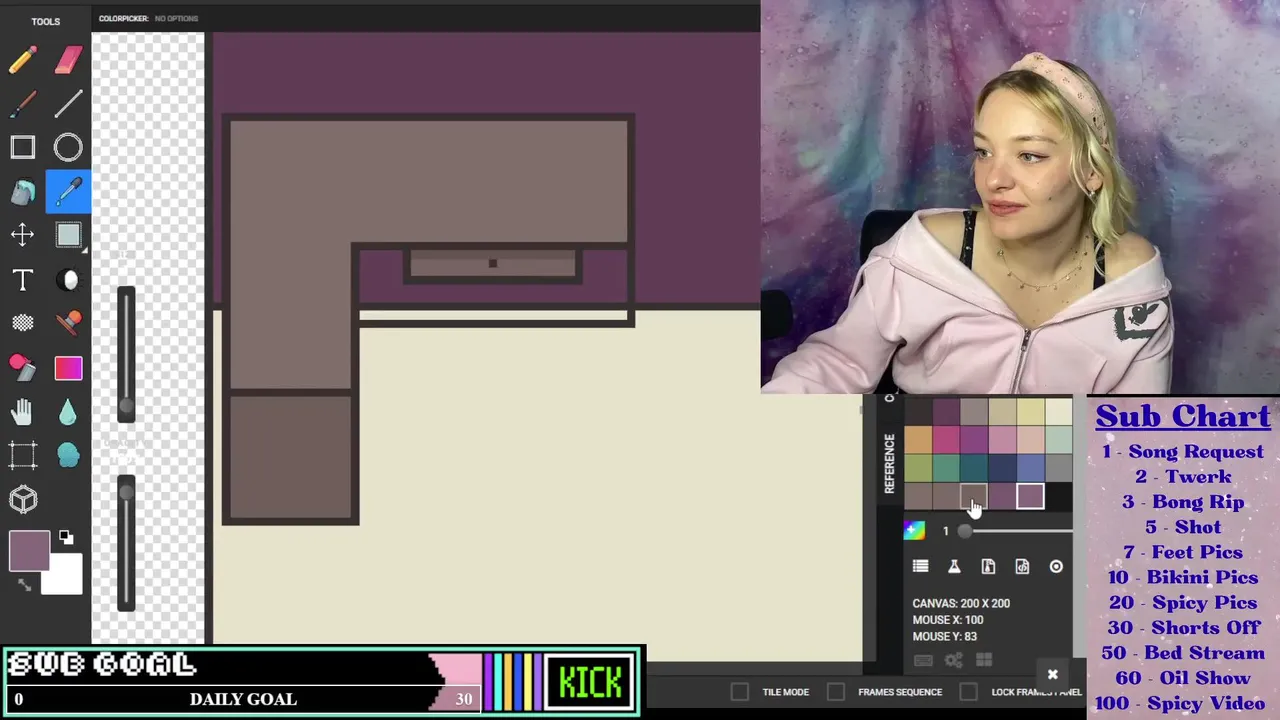Viewport: 1280px width, 720px height.
Task: Select the Blur water-drop tool
Action: point(68,411)
